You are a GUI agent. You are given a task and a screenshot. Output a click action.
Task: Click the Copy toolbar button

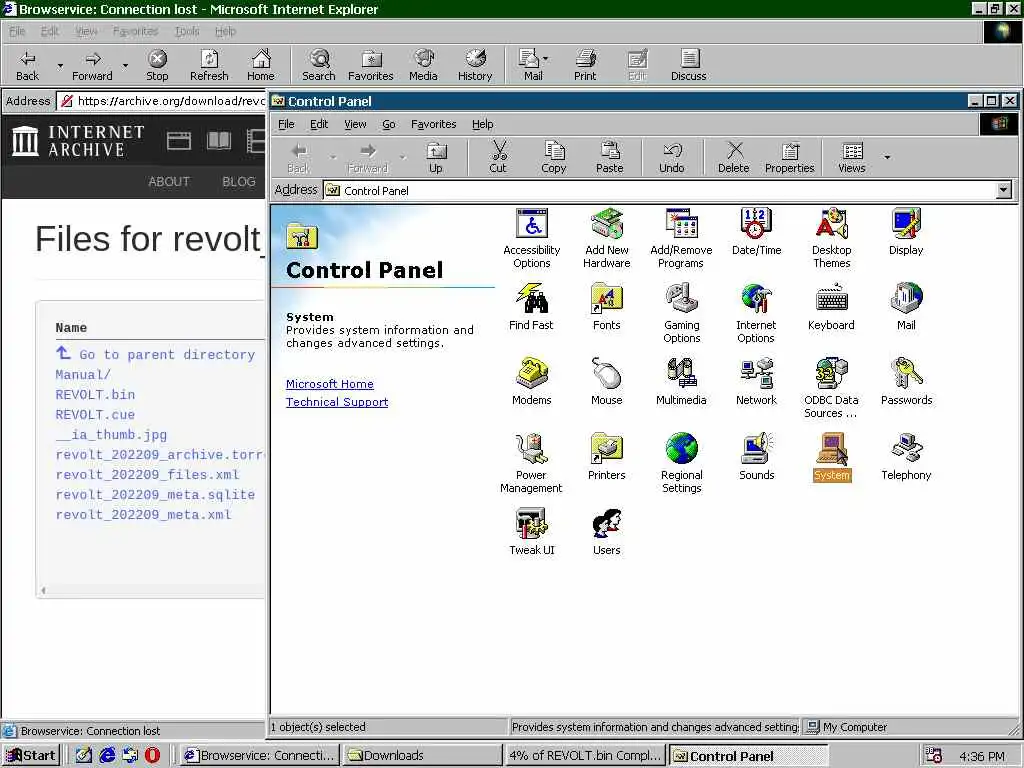pyautogui.click(x=554, y=157)
